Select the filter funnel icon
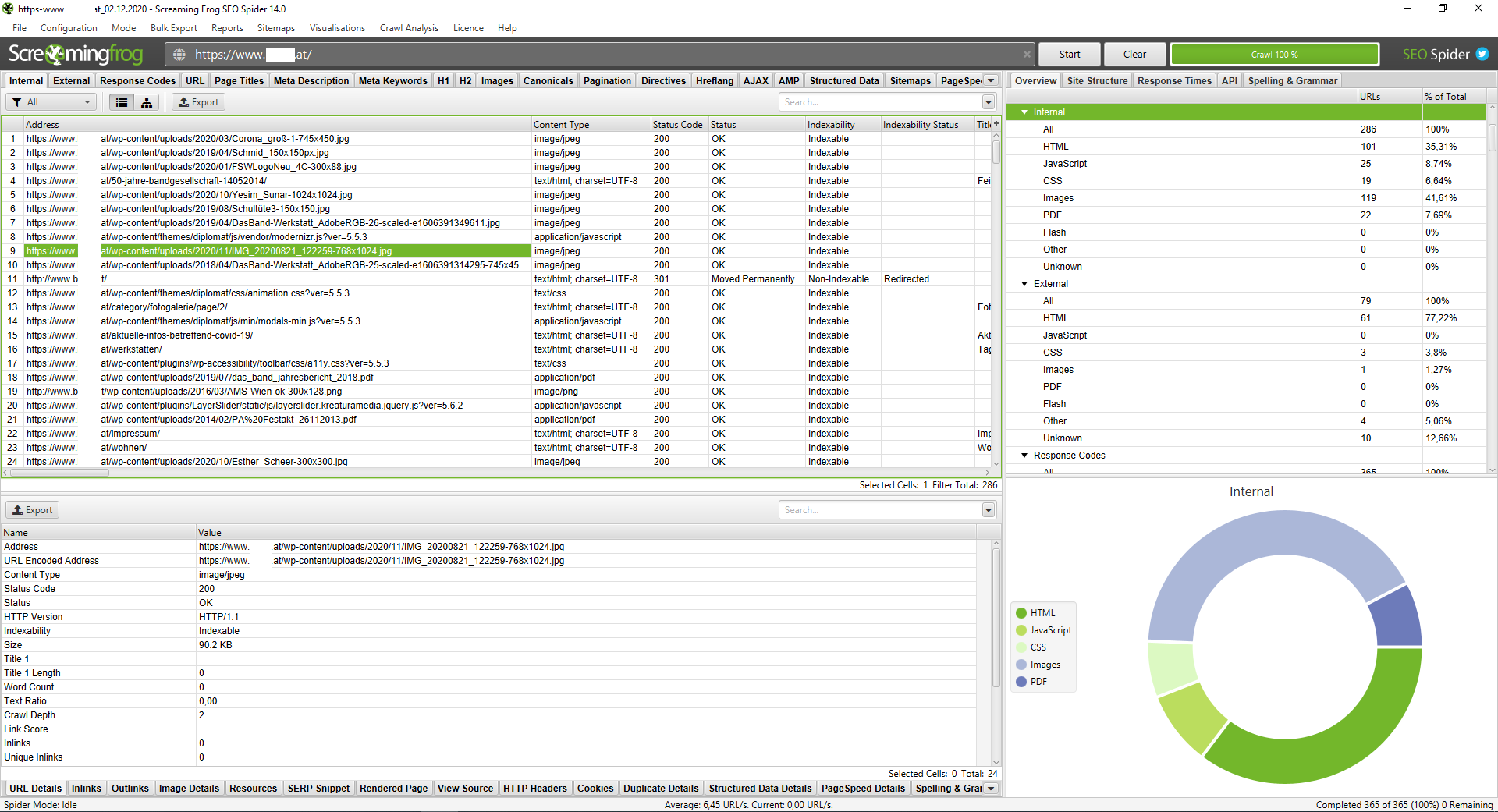Screen dimensions: 1498x812 (16, 101)
